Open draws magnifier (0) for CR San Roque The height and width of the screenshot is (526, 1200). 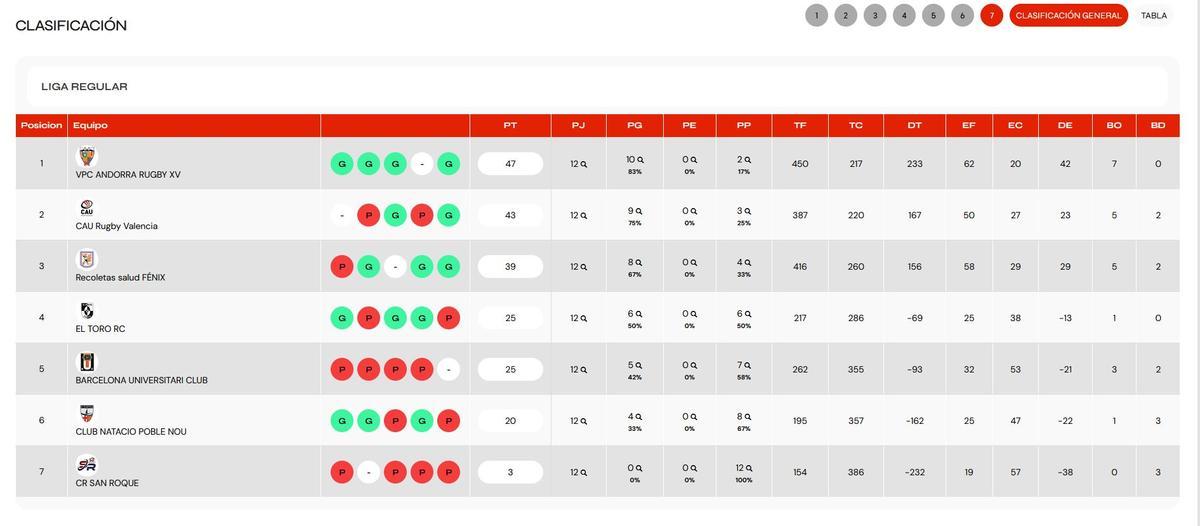693,468
